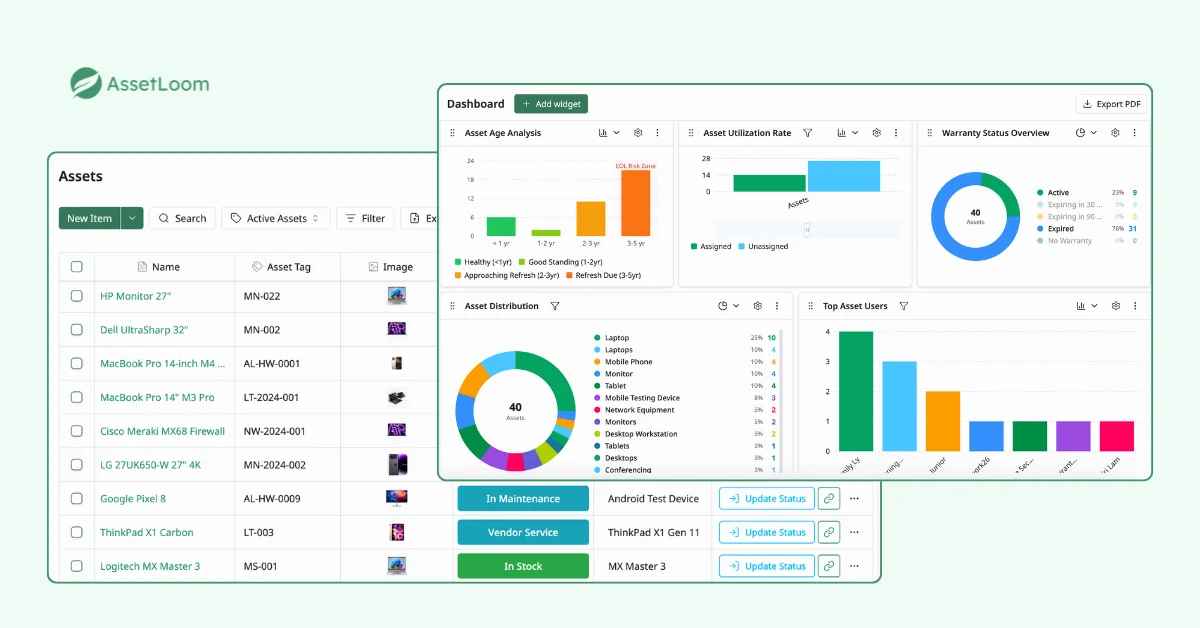This screenshot has width=1200, height=628.
Task: Open more options in Google Pixel 8 row
Action: pyautogui.click(x=854, y=499)
